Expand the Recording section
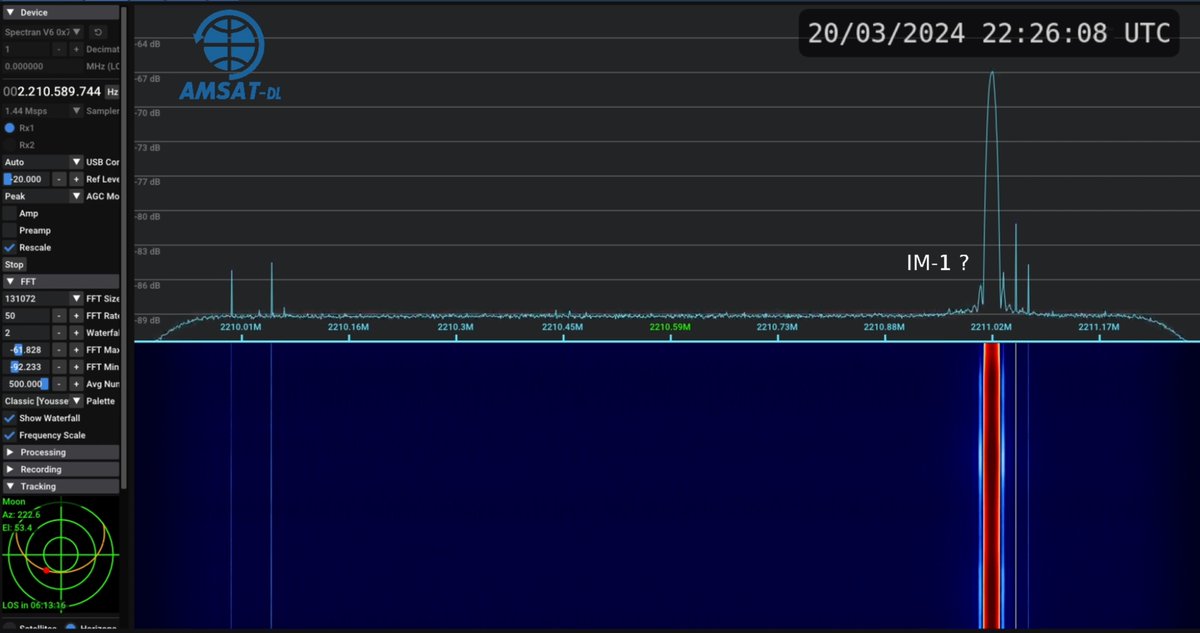 click(60, 469)
